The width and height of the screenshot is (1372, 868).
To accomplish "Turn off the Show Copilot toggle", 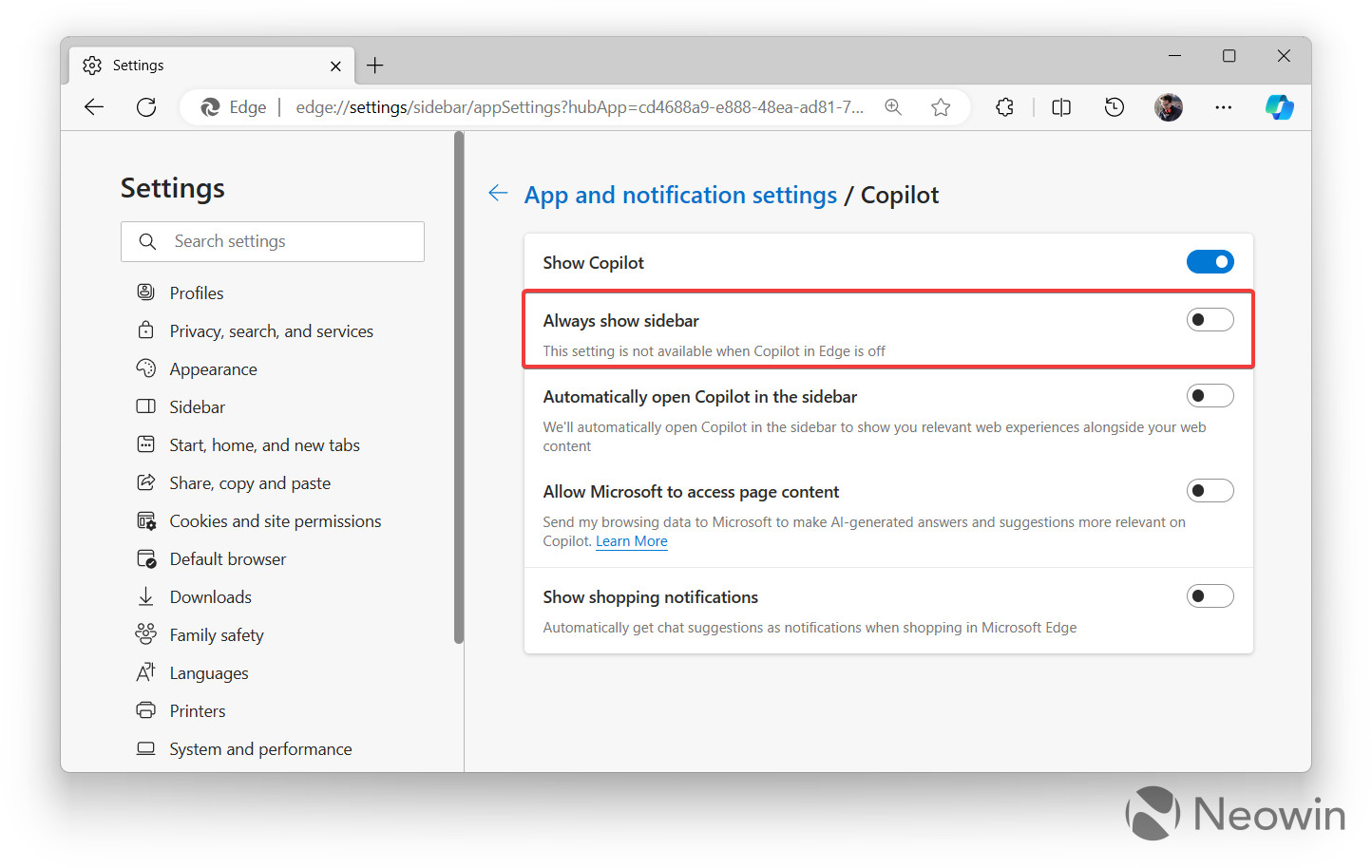I will 1210,262.
